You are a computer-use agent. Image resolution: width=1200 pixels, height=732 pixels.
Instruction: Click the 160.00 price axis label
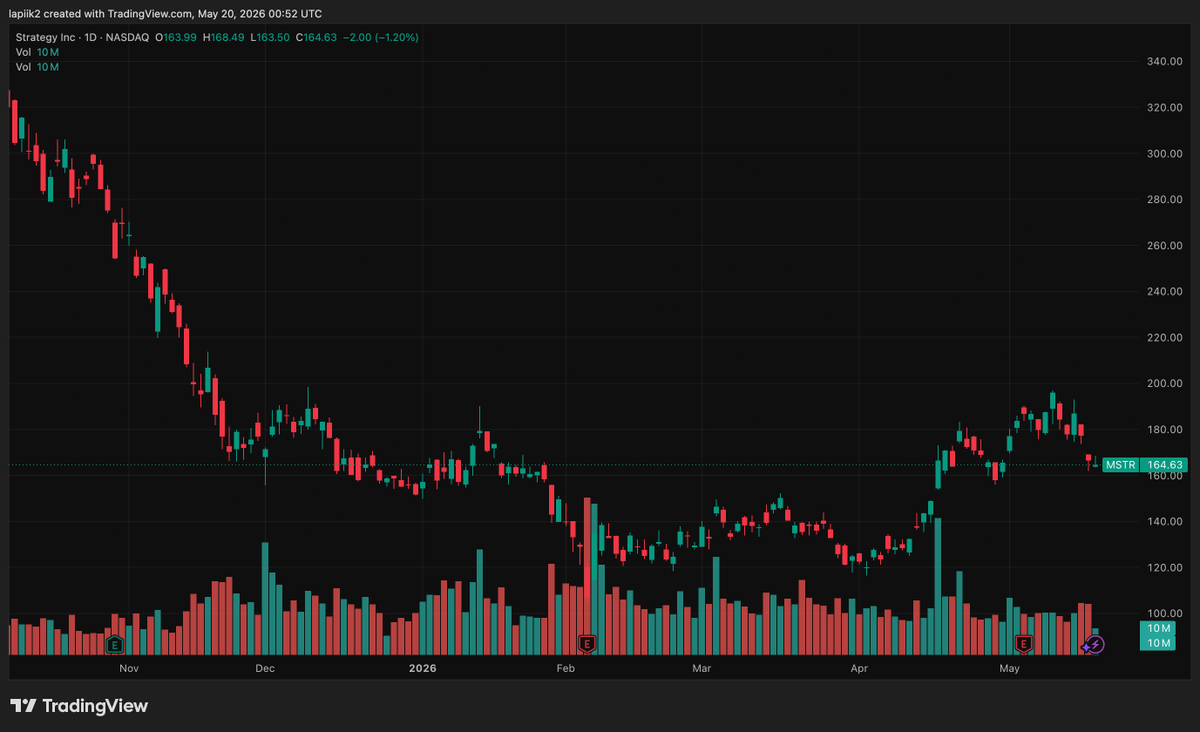tap(1164, 476)
